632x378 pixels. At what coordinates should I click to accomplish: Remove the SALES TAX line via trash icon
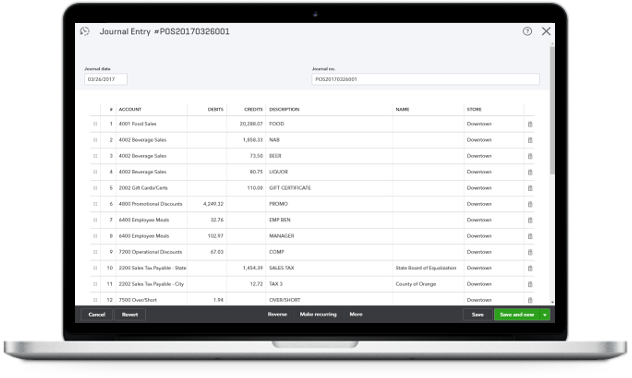530,268
